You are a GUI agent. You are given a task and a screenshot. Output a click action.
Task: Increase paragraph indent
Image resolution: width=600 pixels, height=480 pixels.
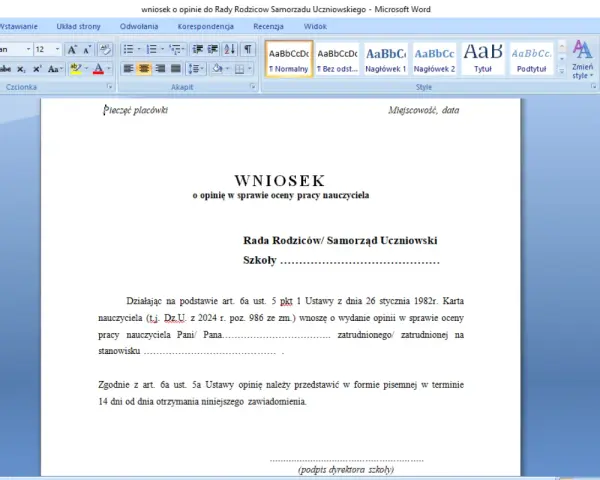[x=213, y=49]
